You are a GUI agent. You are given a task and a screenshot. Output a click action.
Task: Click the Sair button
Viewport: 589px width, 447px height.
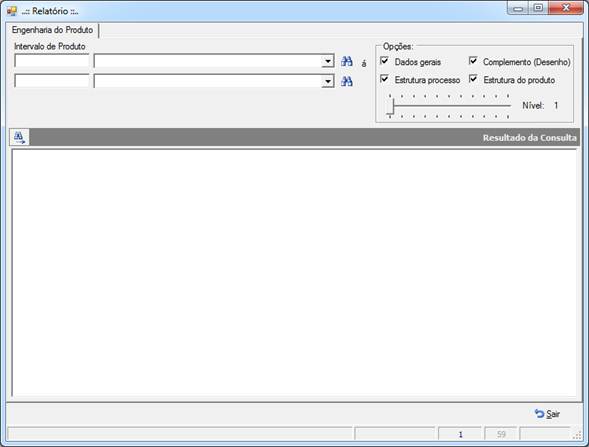pos(547,414)
